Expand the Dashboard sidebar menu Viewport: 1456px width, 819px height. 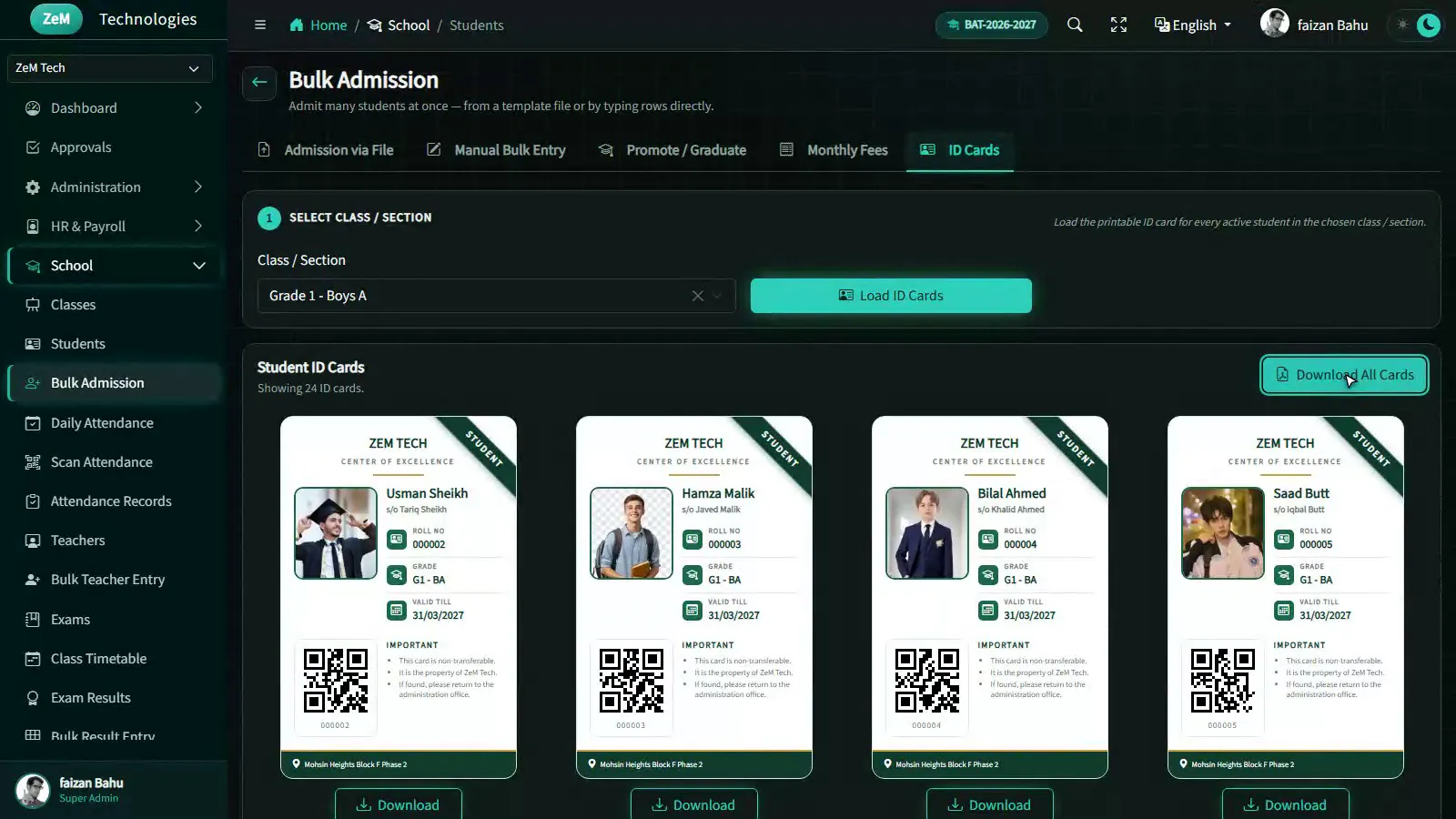114,108
